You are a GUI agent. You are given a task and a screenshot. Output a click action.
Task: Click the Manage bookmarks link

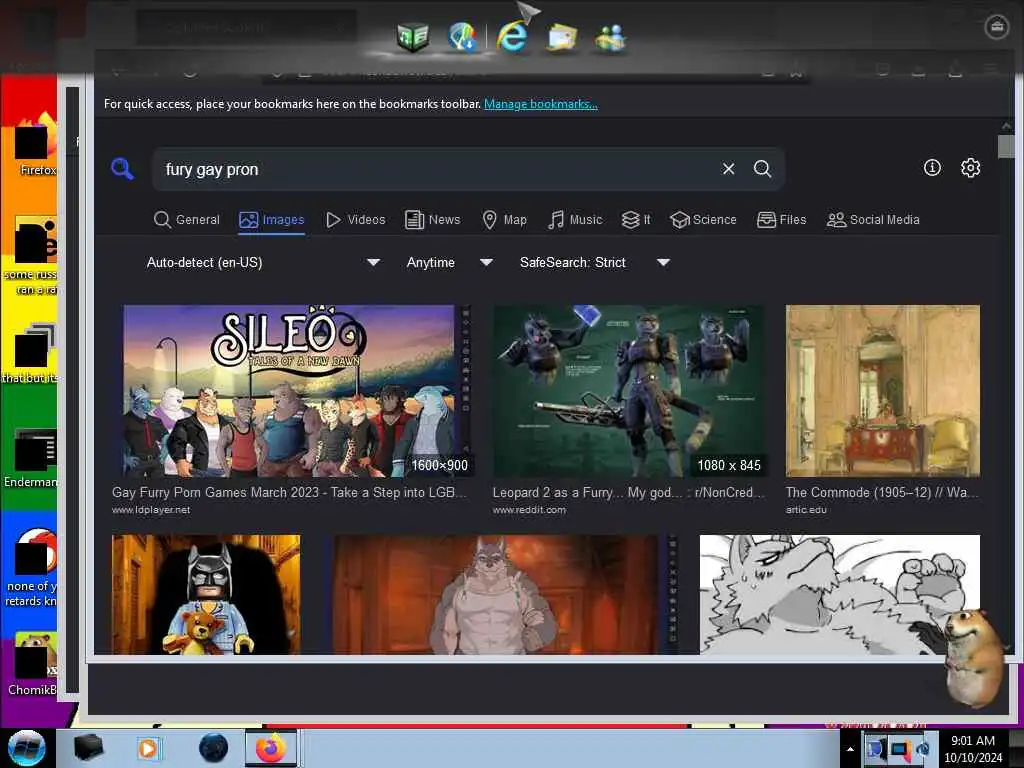click(541, 104)
